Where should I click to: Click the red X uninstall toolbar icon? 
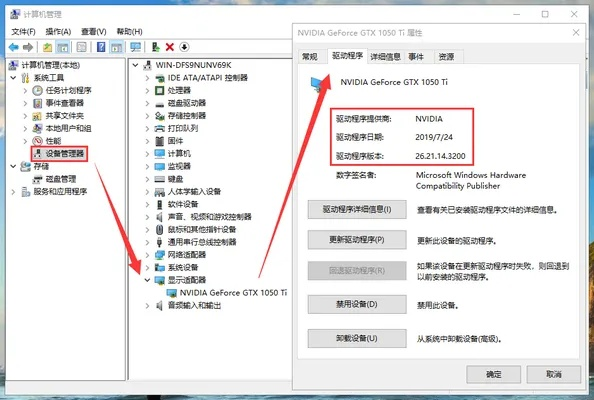[170, 47]
